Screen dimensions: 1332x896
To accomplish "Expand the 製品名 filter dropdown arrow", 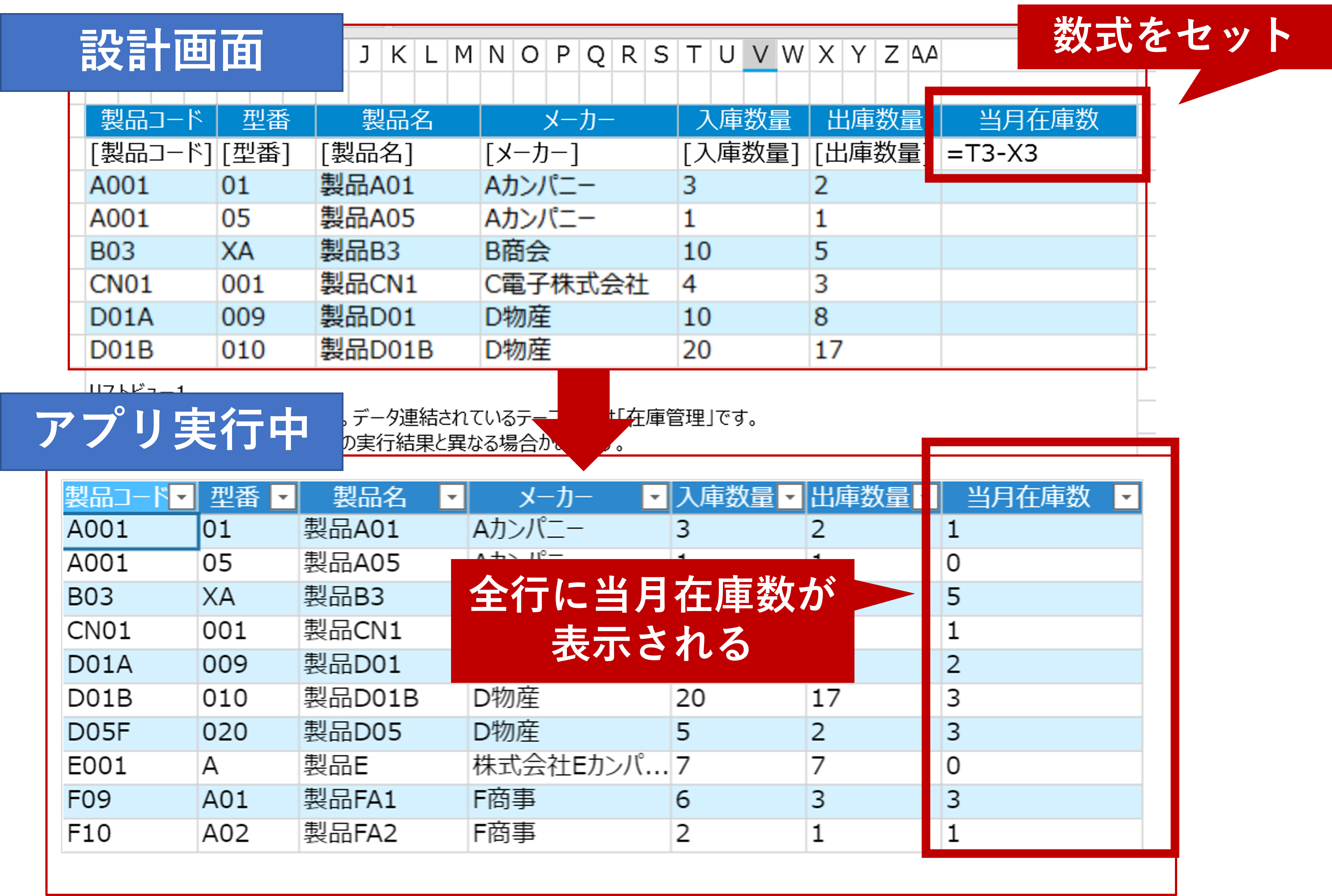I will coord(452,497).
